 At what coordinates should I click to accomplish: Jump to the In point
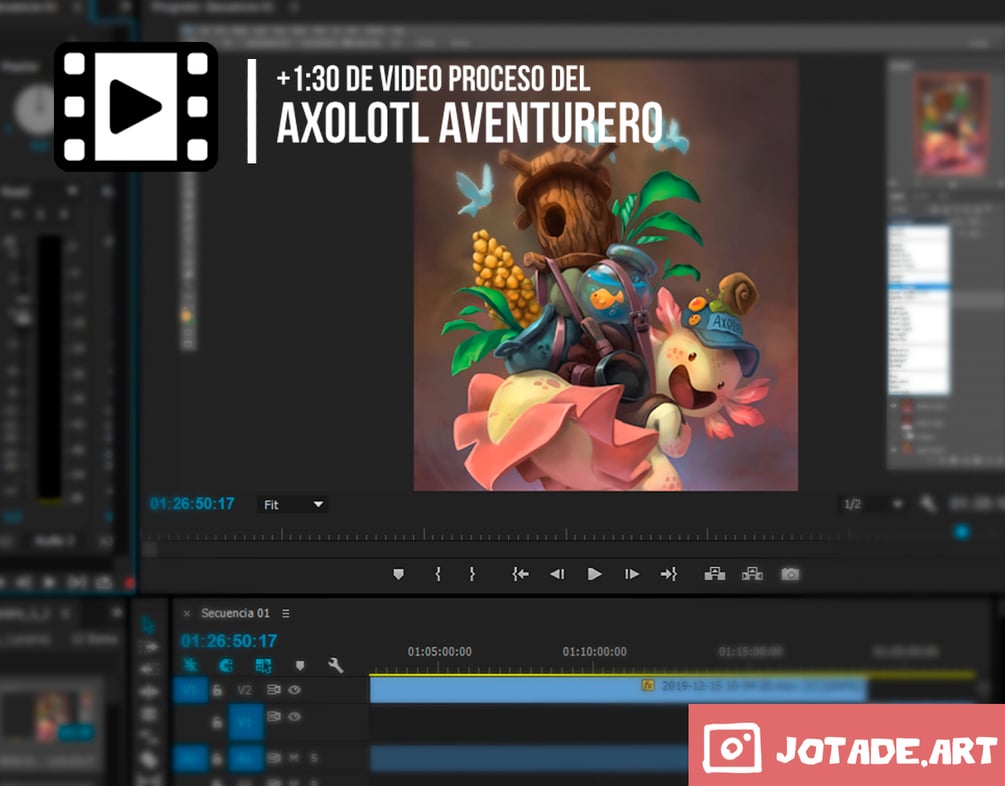520,574
